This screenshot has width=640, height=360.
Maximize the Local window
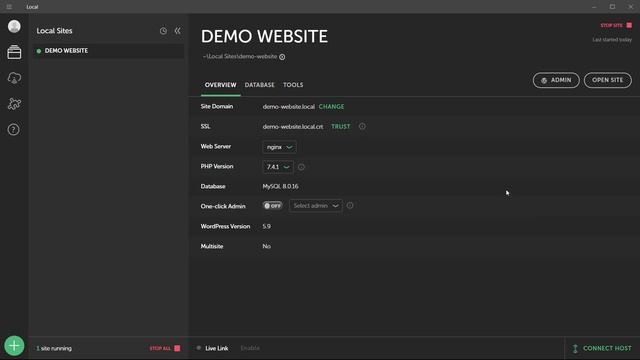tap(612, 7)
